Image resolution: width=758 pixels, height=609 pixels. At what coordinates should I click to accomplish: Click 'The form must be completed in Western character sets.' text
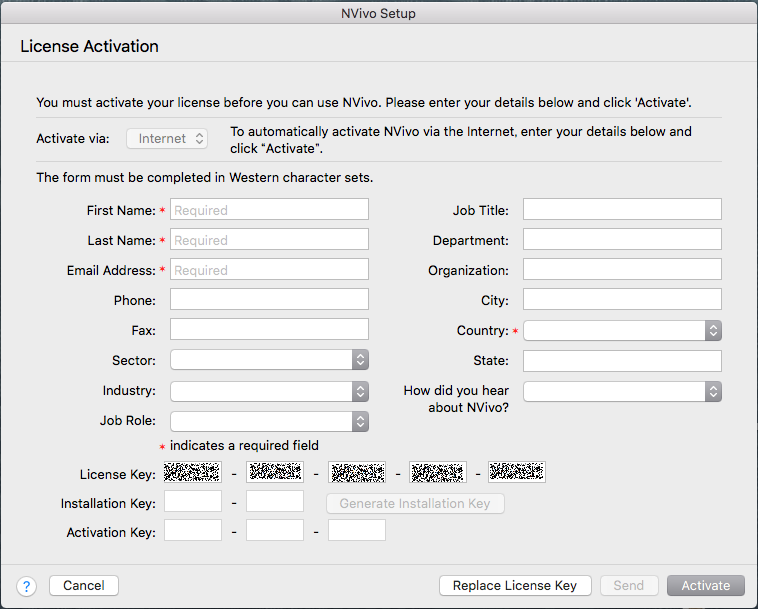click(204, 177)
